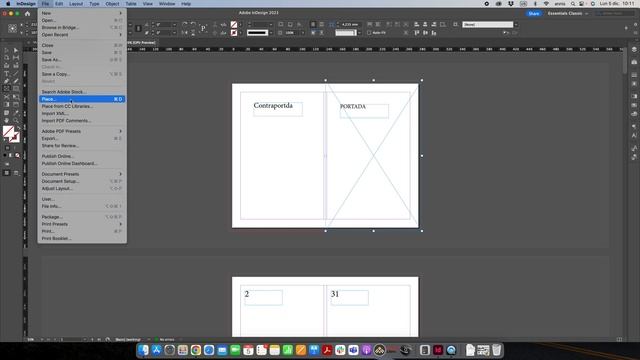Select the Rectangle shape tool

16,89
